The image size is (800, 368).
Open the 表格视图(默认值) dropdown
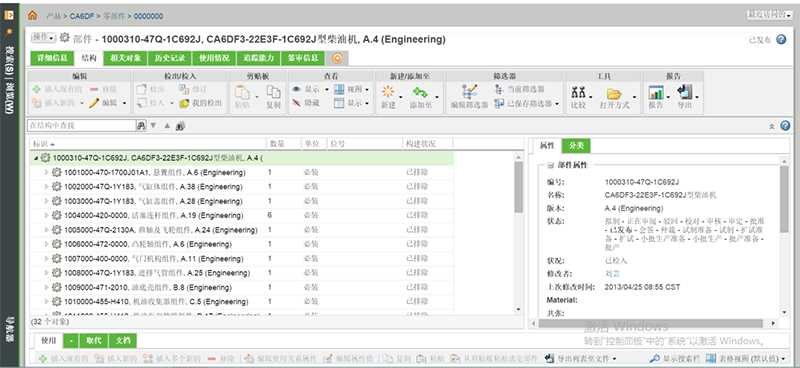pyautogui.click(x=746, y=359)
